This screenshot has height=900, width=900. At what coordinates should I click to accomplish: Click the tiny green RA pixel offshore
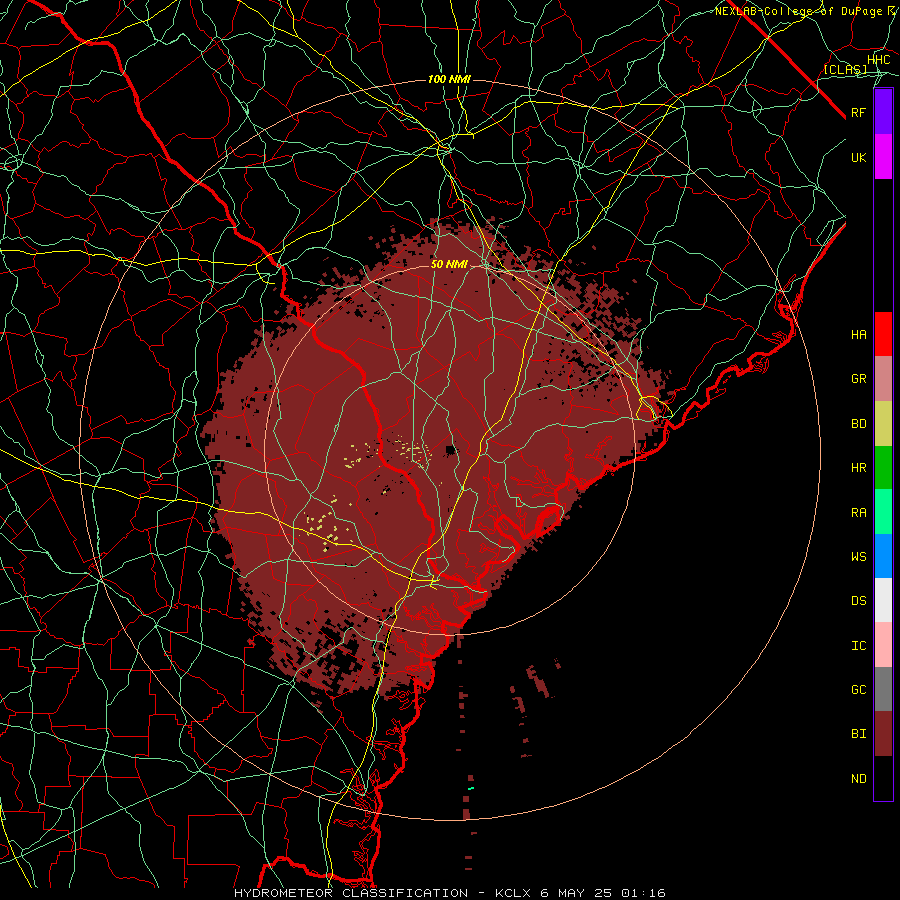coord(471,789)
